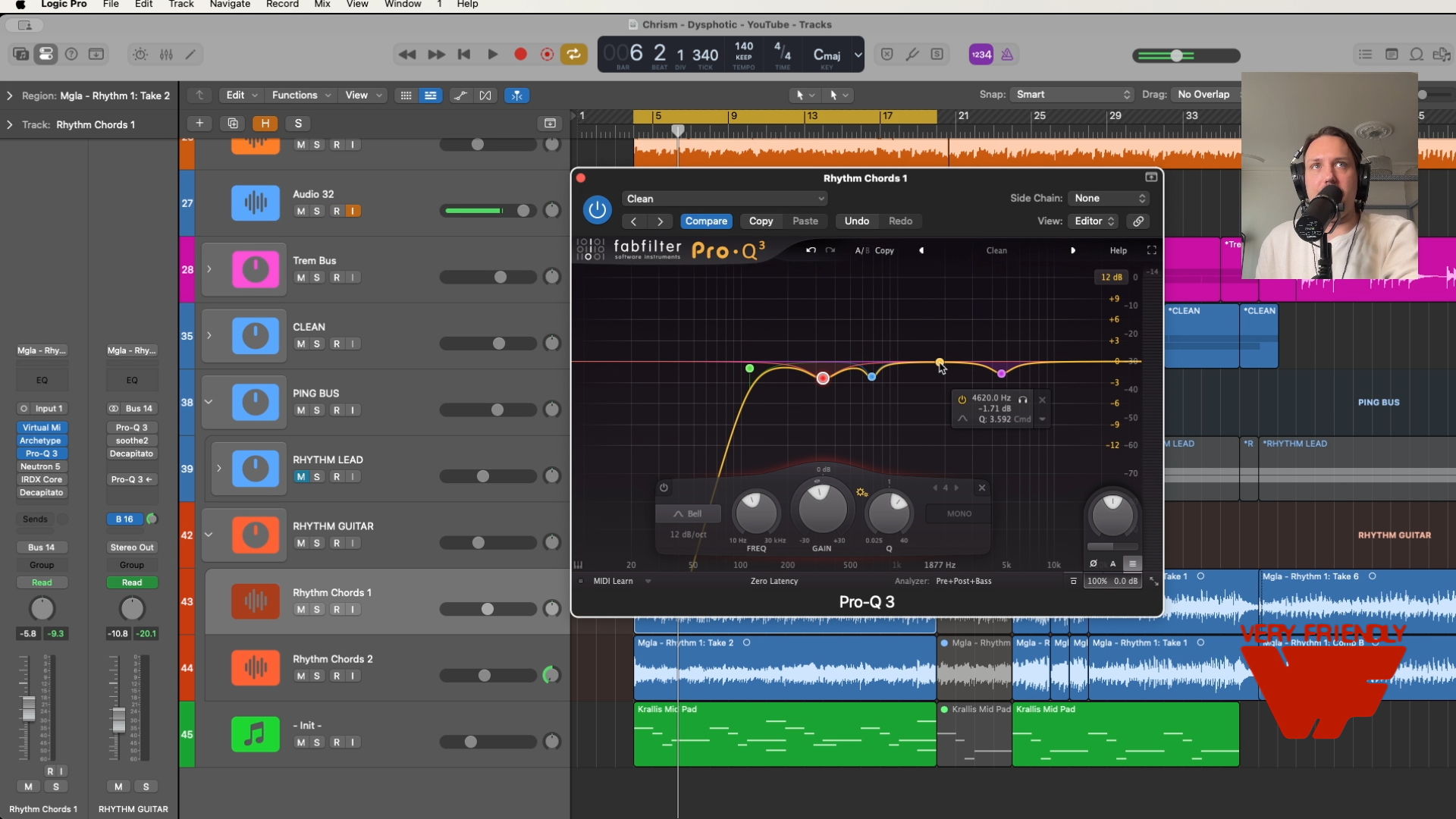This screenshot has height=819, width=1456.
Task: Toggle the Hide tracks H button
Action: 265,124
